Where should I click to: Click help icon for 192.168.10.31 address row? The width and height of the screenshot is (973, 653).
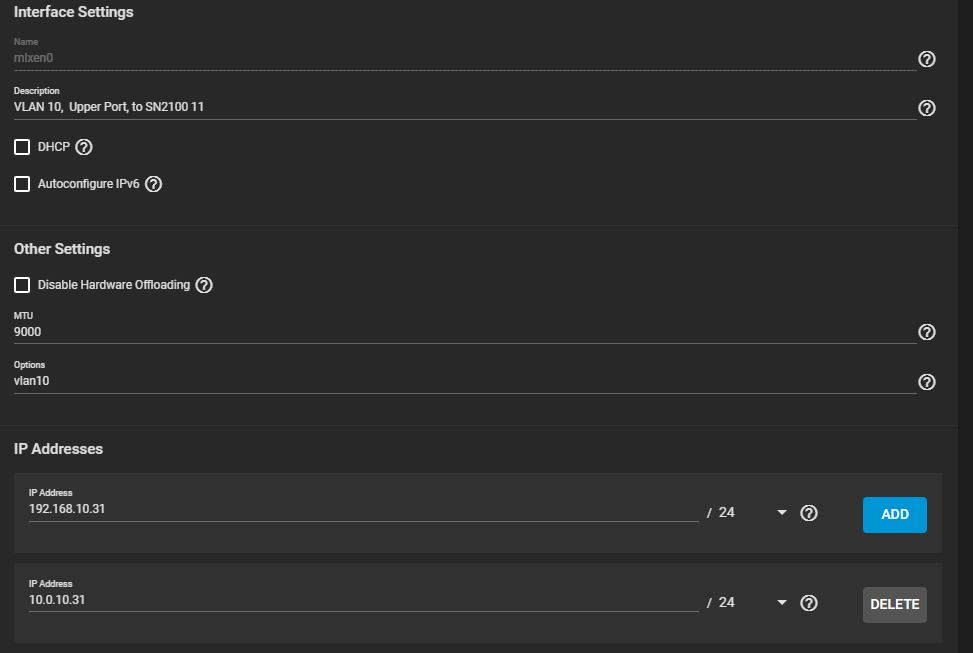click(x=809, y=513)
